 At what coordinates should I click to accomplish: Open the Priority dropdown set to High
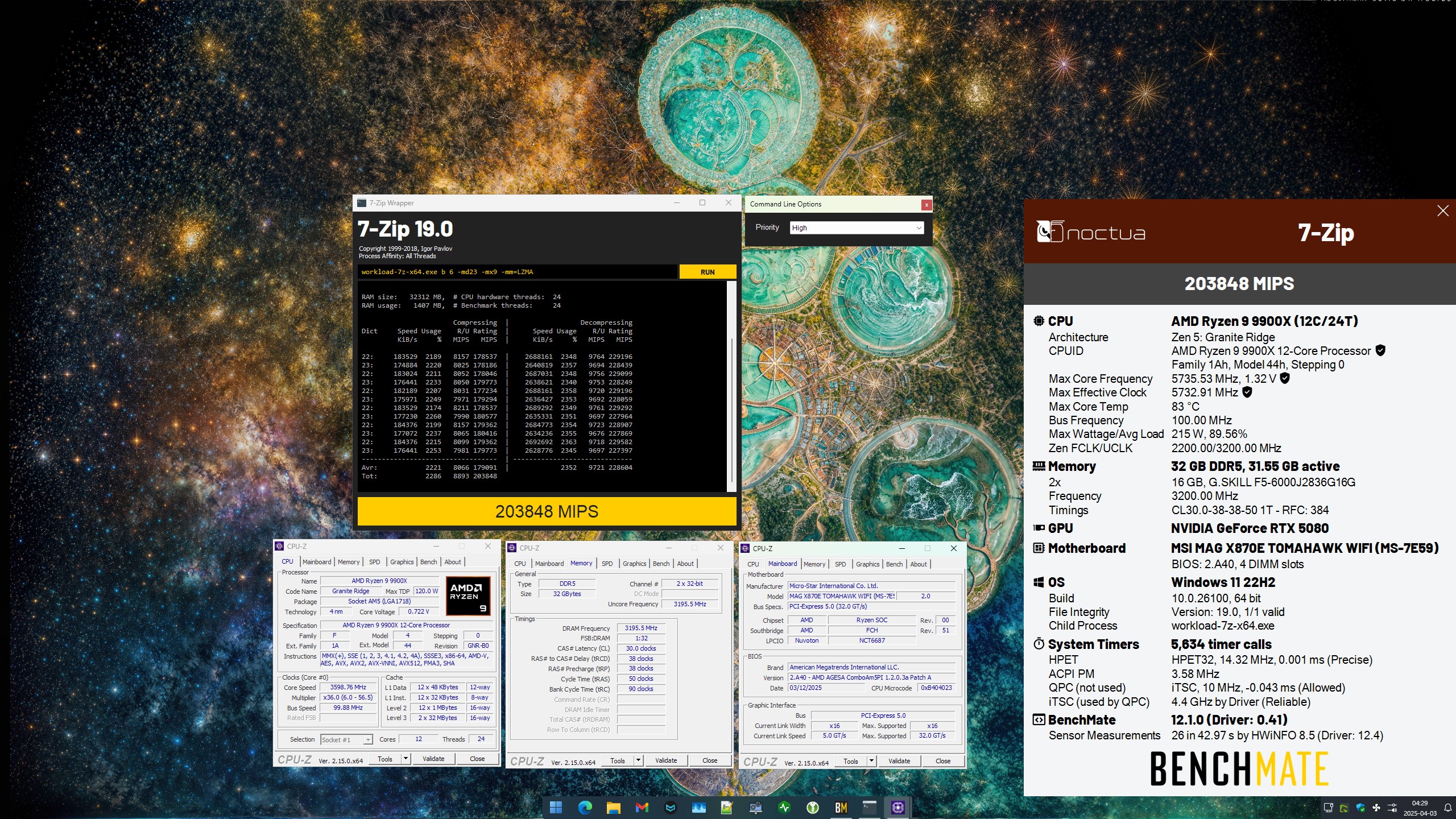[857, 227]
